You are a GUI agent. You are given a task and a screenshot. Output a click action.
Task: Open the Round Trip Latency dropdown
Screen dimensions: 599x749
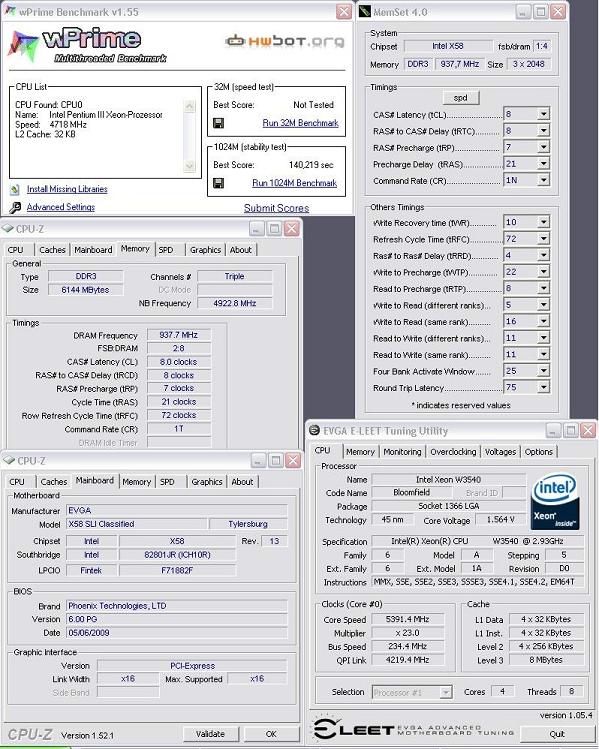tap(543, 387)
